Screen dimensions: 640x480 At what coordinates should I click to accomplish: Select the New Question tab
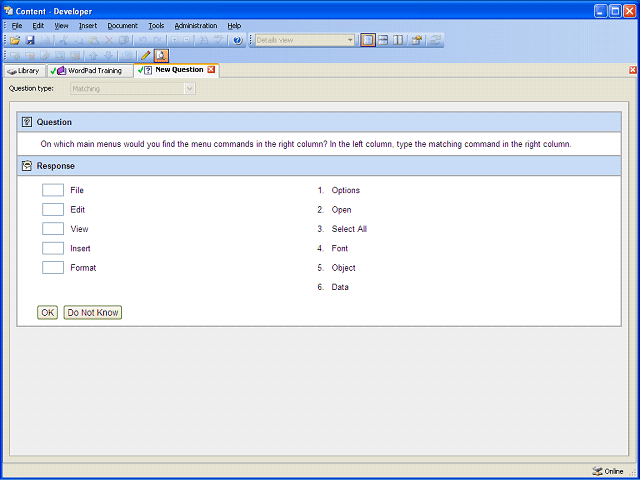click(x=175, y=70)
